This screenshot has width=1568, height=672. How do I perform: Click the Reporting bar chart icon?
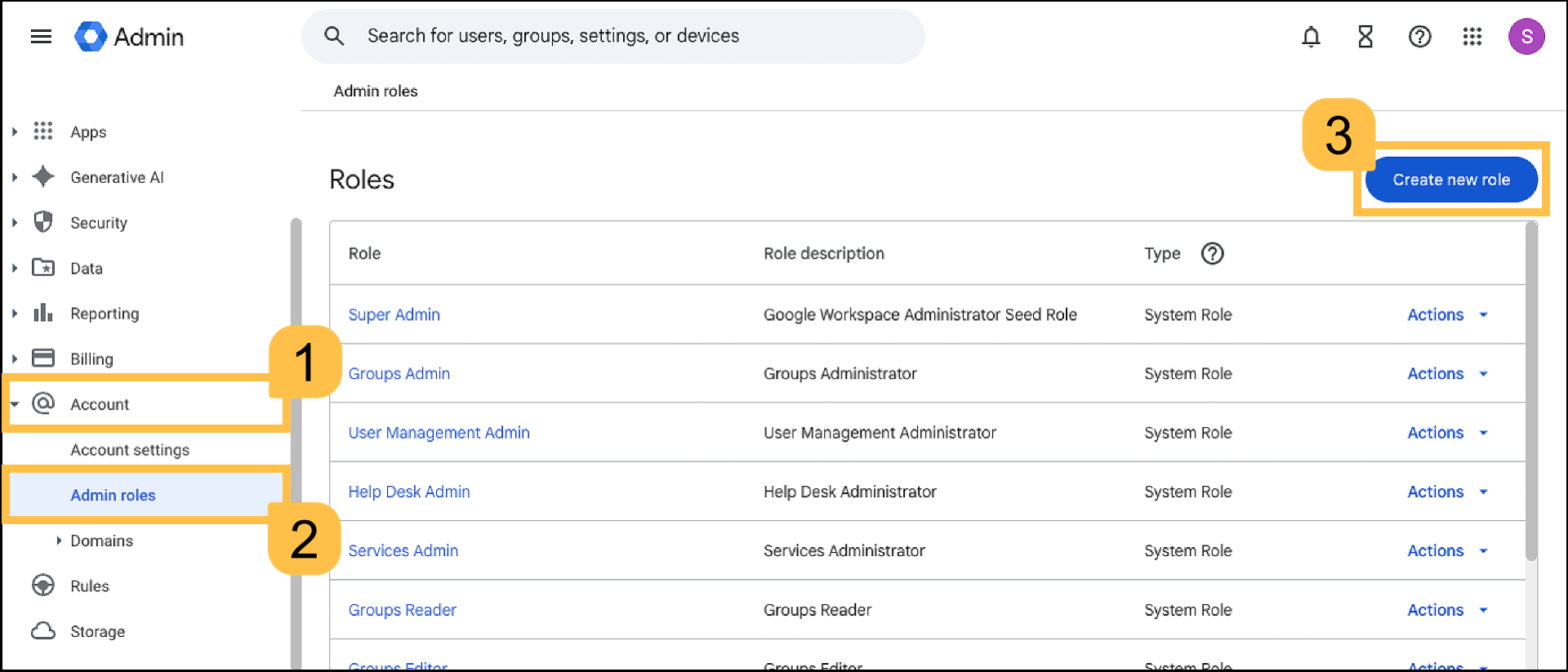coord(43,313)
